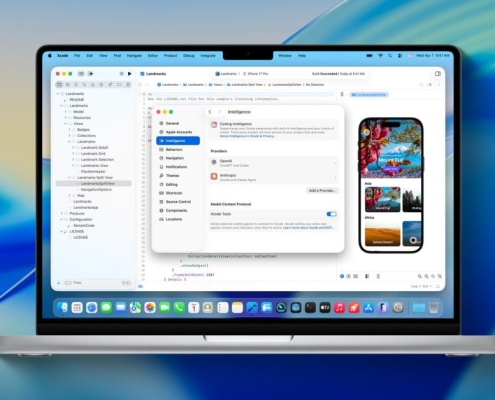The width and height of the screenshot is (495, 400).
Task: Toggle the inspector panel at window's top right
Action: (438, 74)
